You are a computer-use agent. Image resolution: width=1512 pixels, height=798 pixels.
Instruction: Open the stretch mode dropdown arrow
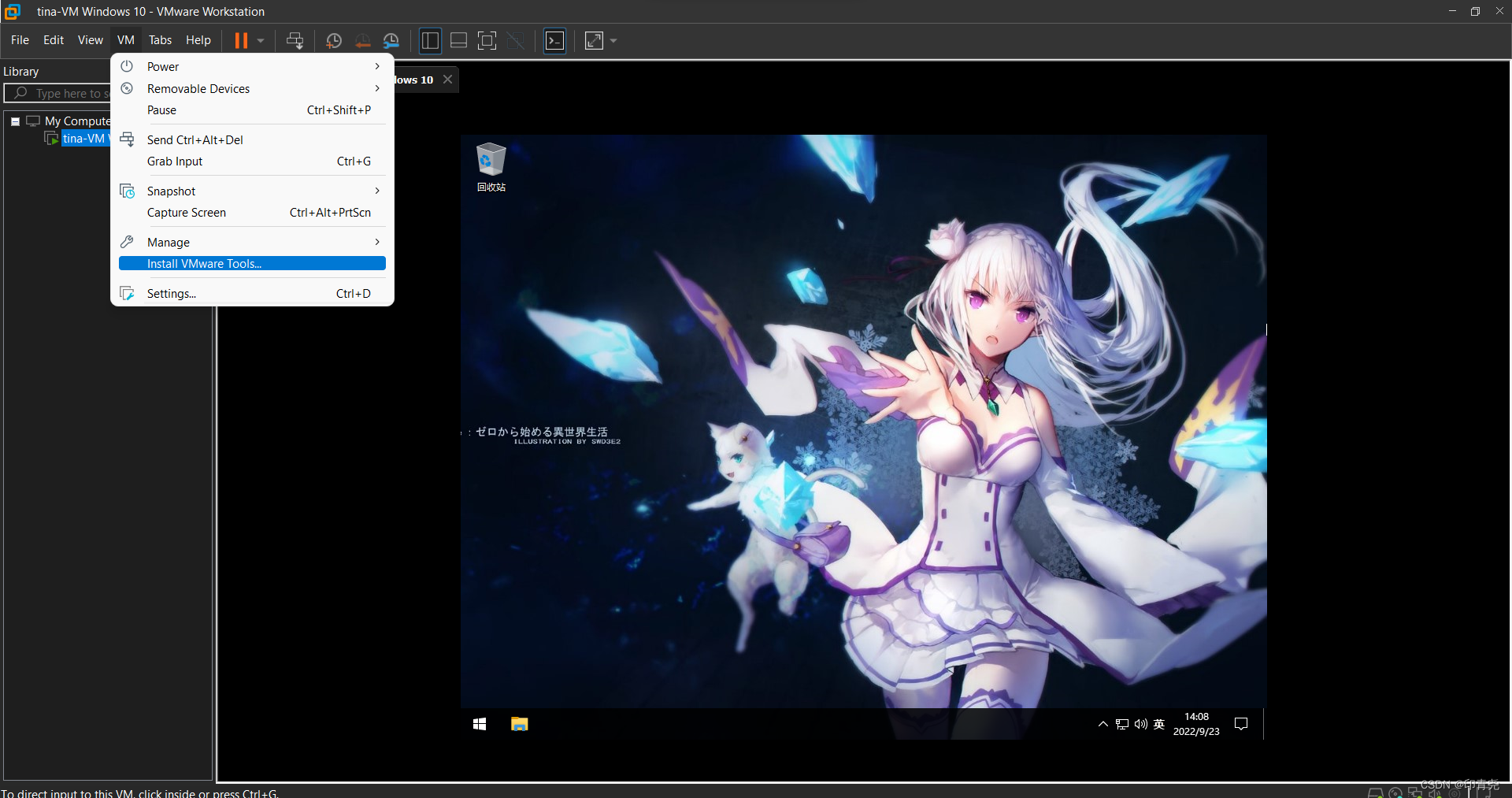pos(613,40)
